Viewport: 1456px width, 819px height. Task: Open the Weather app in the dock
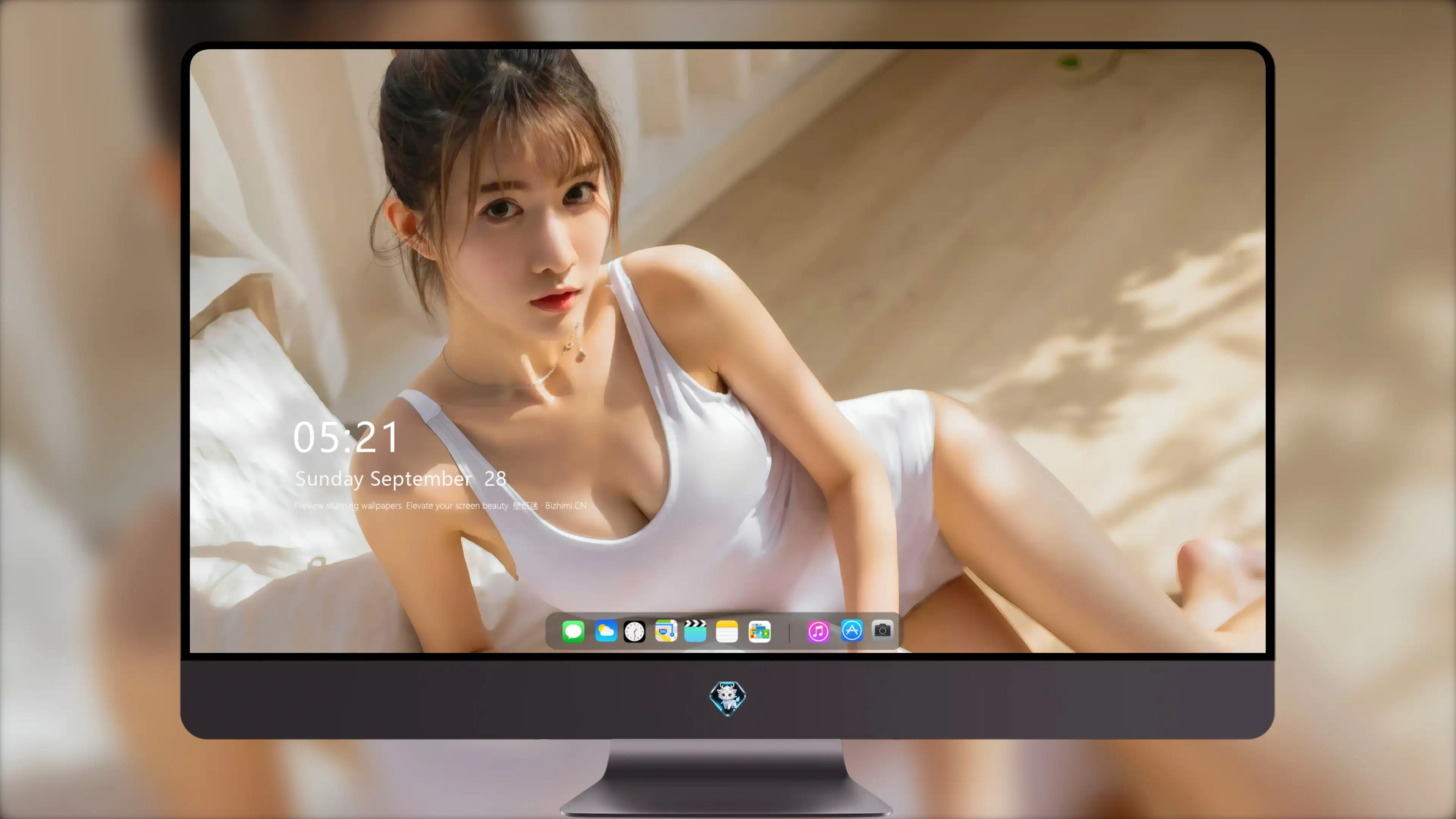[606, 631]
